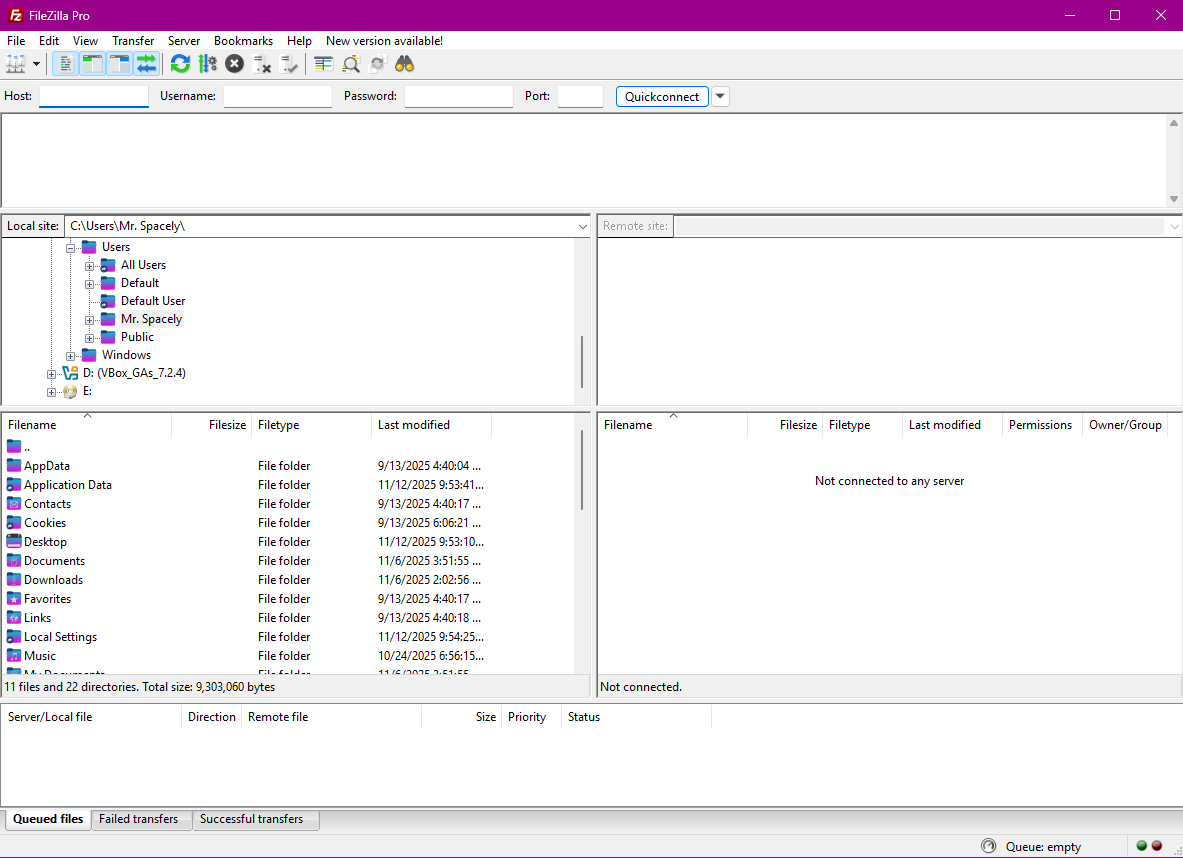Click the refresh file lists icon

pos(180,64)
